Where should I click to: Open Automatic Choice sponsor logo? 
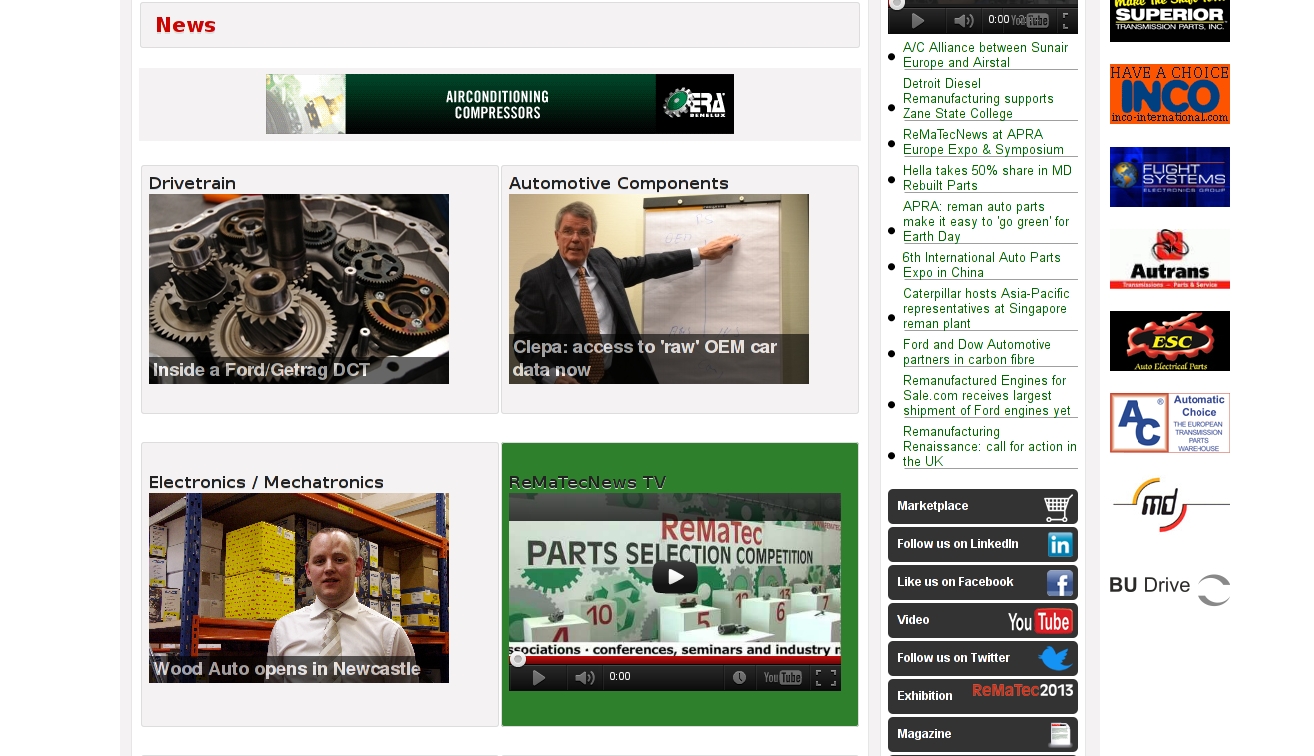pos(1170,423)
